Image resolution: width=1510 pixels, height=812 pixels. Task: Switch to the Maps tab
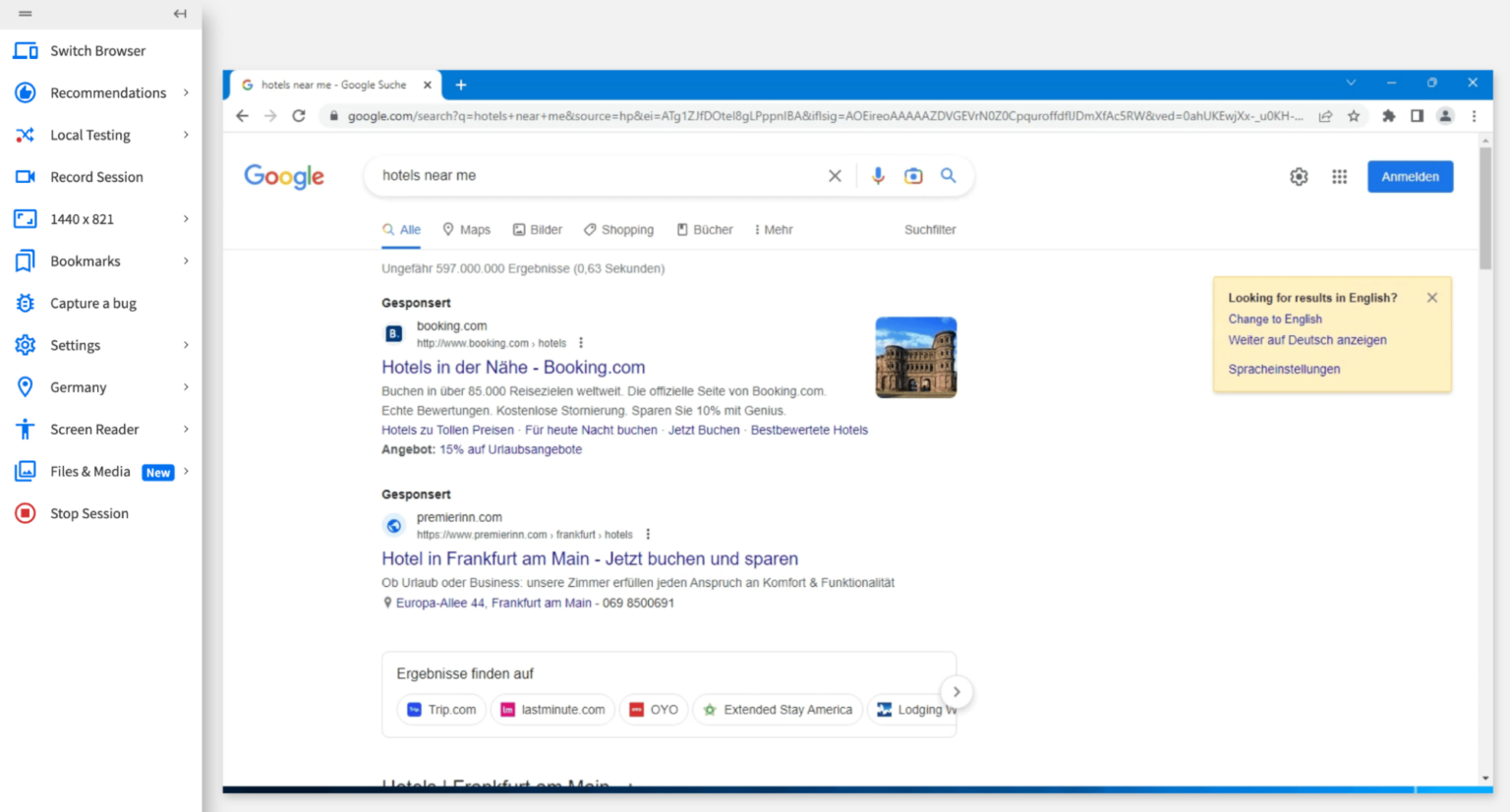(x=466, y=229)
